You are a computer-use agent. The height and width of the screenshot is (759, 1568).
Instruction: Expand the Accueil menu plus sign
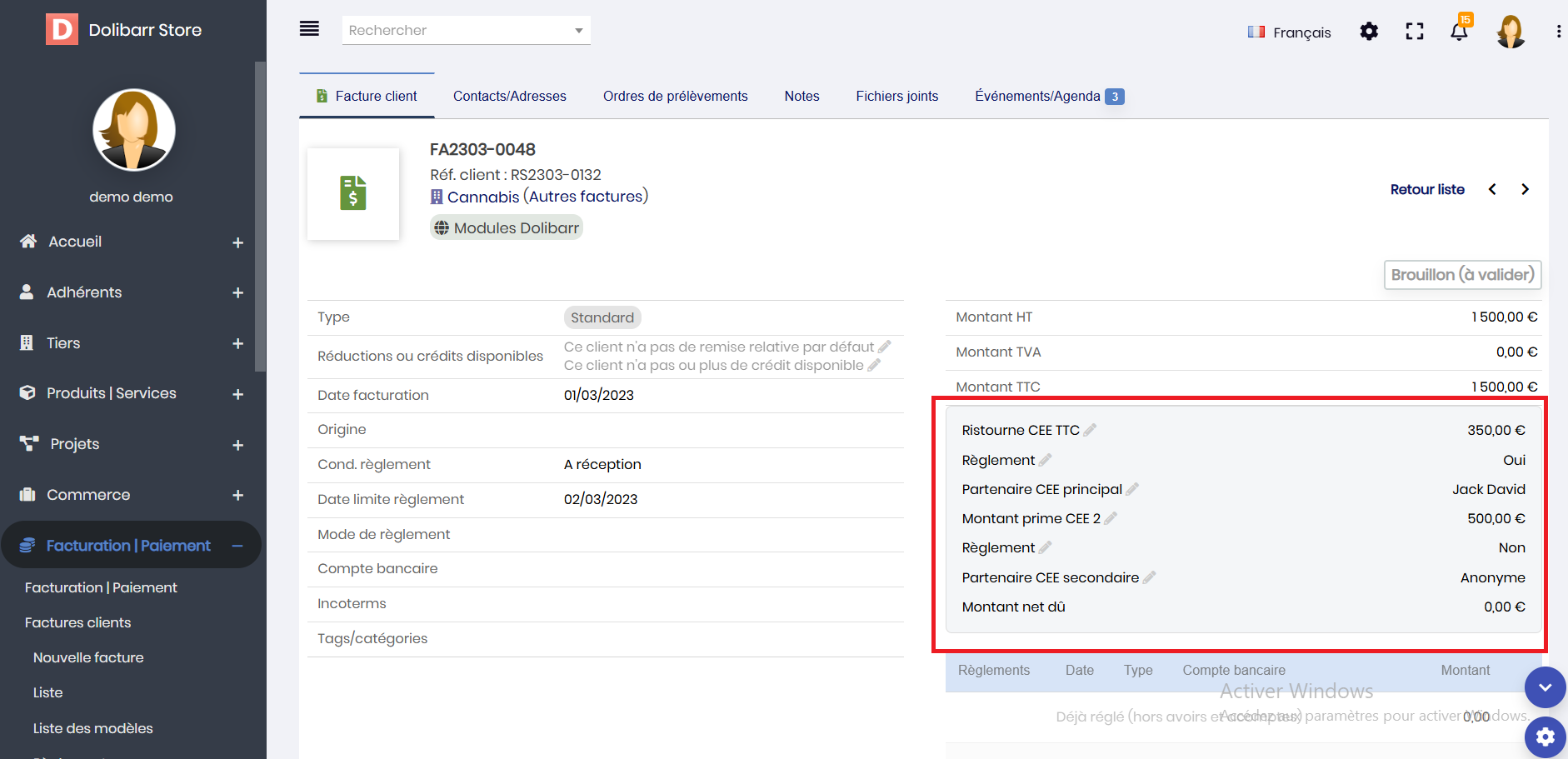coord(237,242)
